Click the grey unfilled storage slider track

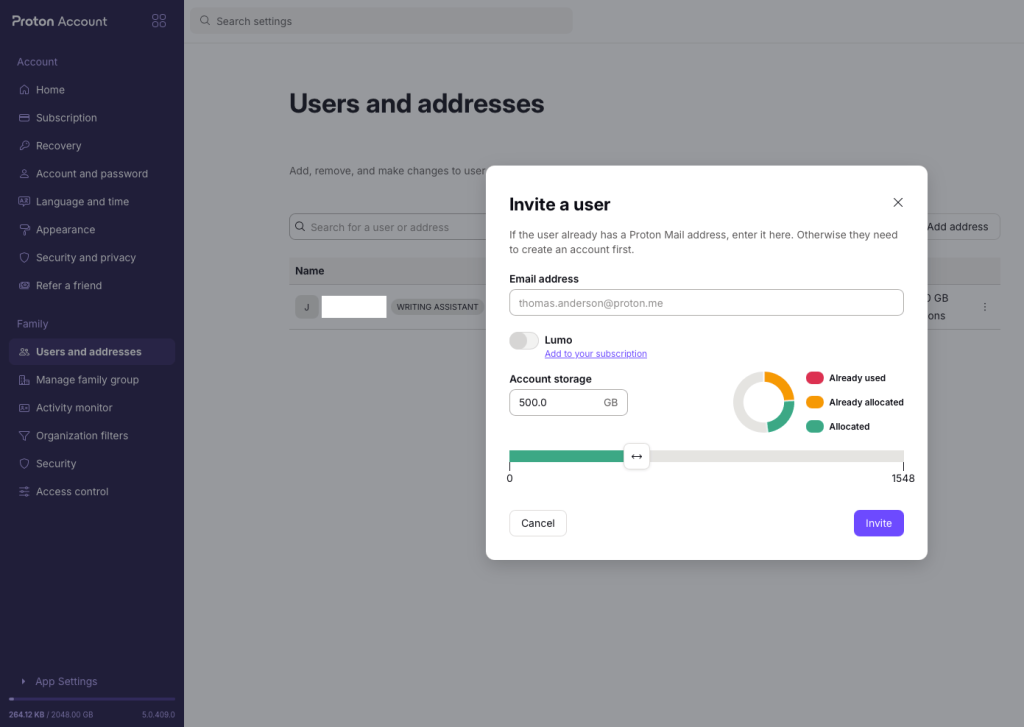click(776, 456)
